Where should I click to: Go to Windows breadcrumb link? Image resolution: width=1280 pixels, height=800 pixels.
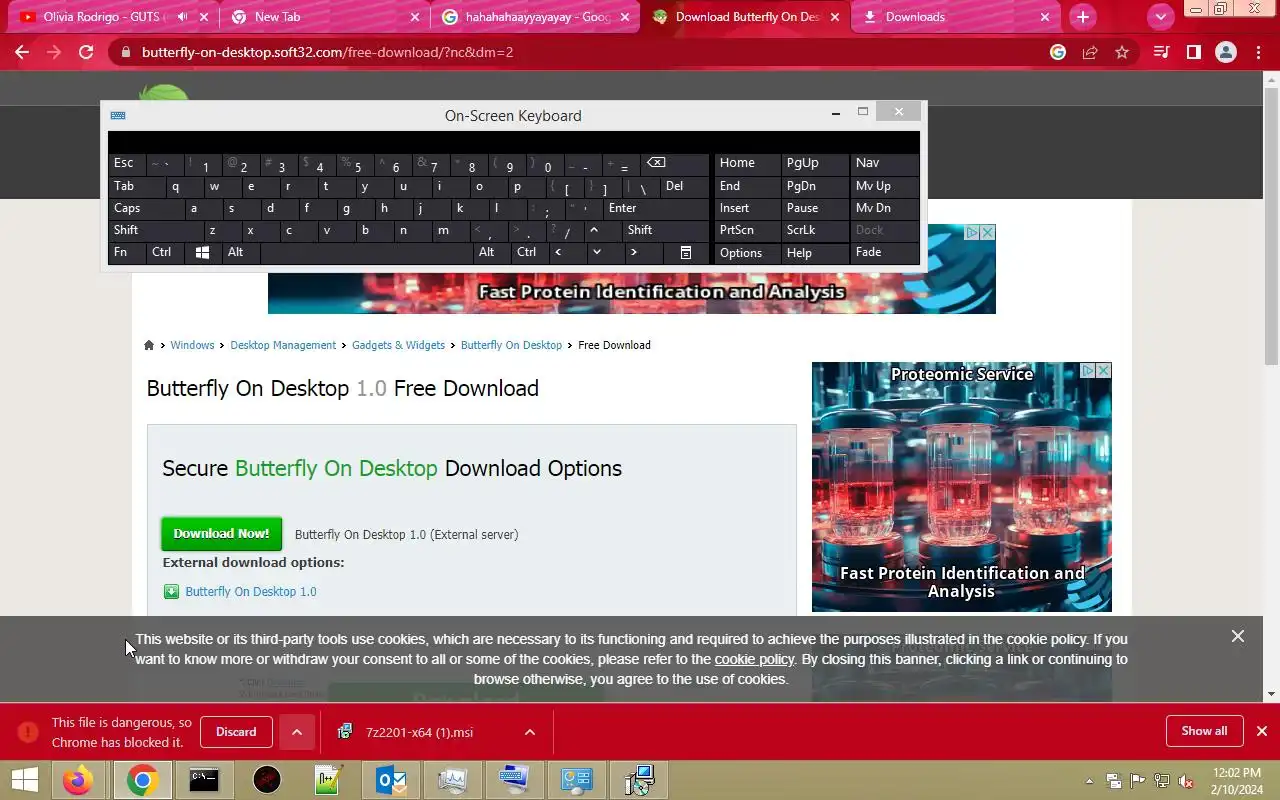(x=192, y=345)
